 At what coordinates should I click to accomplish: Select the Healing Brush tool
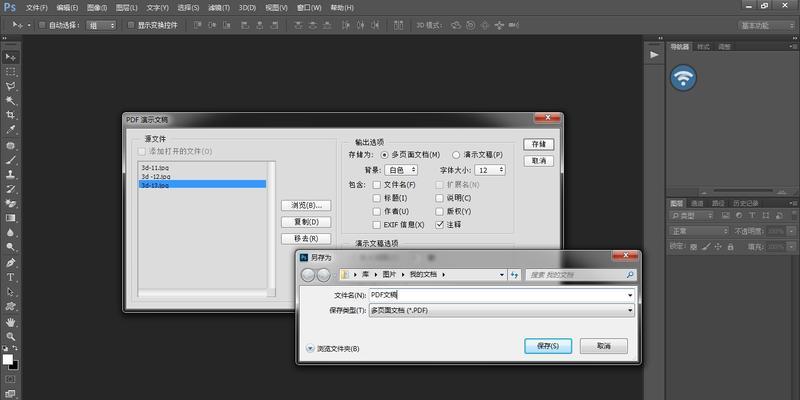10,145
